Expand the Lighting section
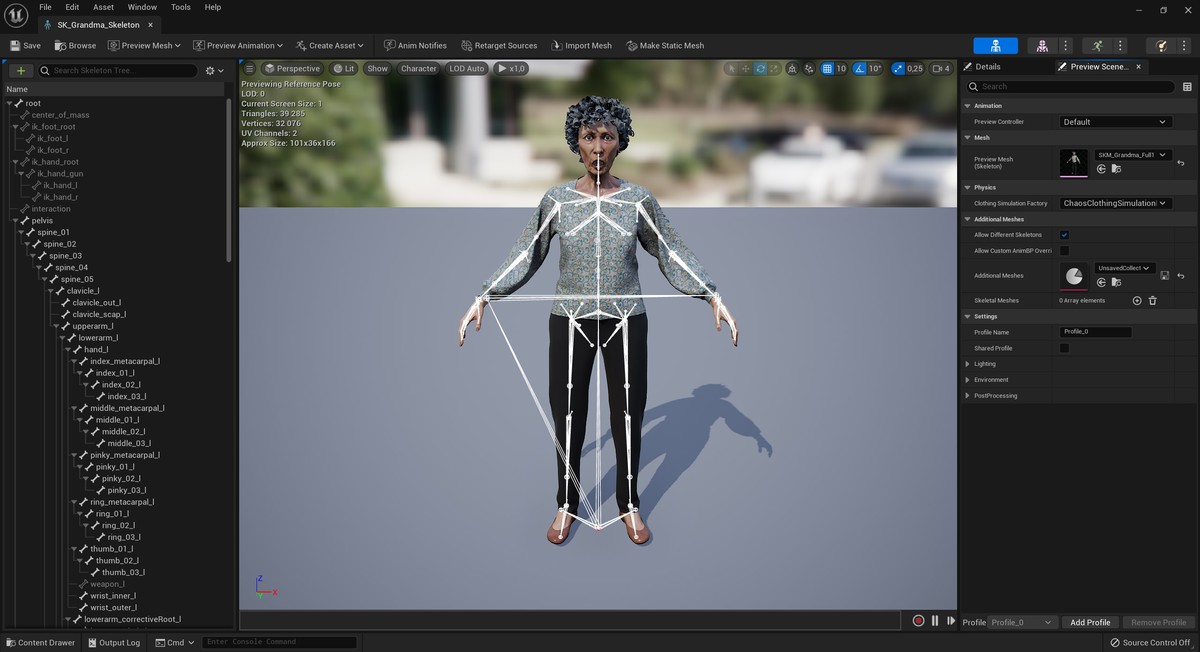Image resolution: width=1200 pixels, height=652 pixels. click(x=967, y=364)
